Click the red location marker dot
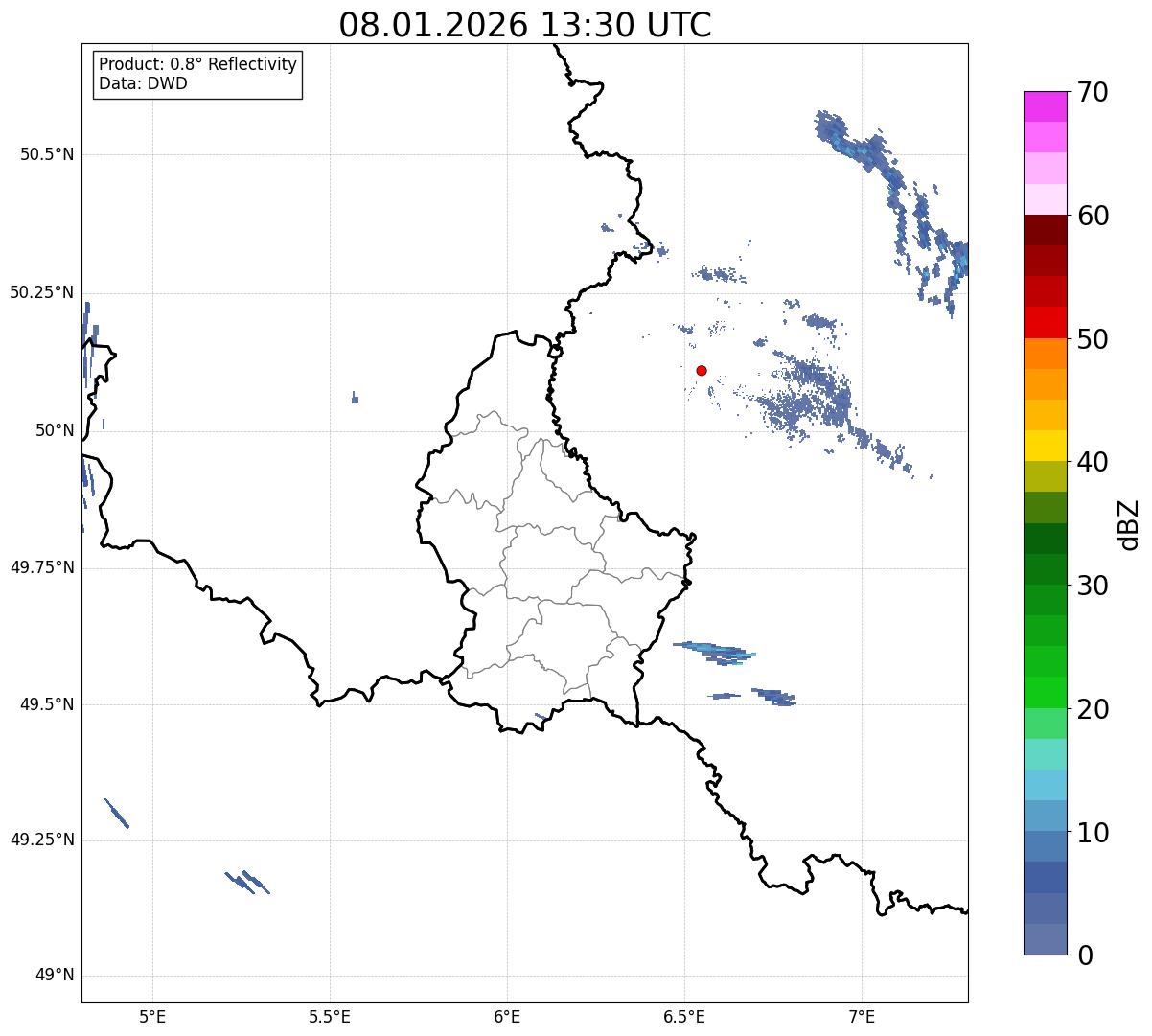This screenshot has height=1036, width=1152. 702,370
